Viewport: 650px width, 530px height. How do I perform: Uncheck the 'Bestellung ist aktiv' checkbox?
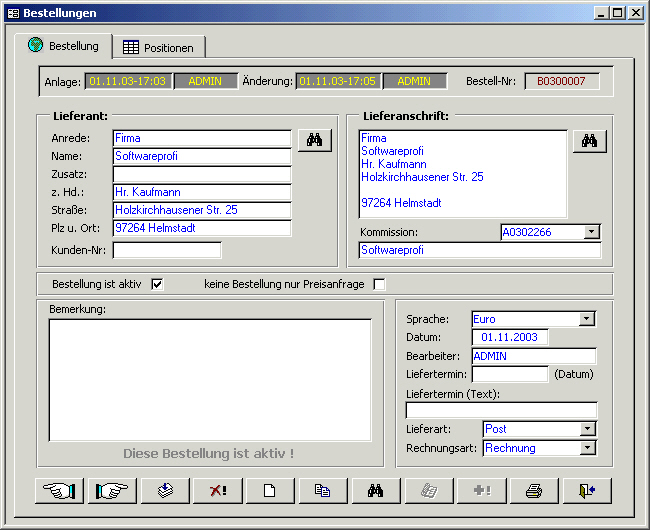tap(157, 284)
